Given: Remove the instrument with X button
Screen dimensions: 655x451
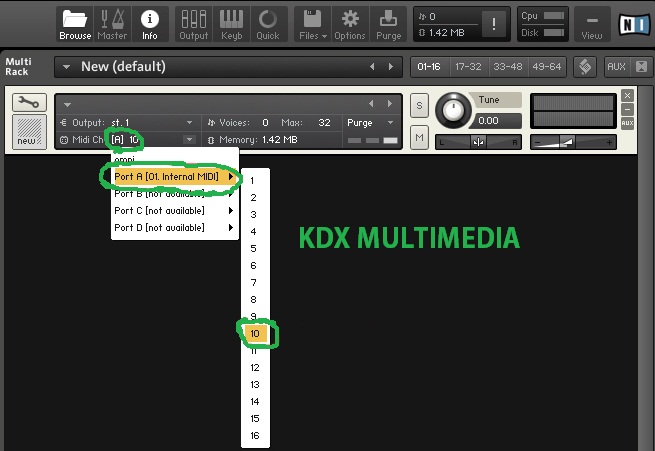Looking at the screenshot, I should click(627, 96).
